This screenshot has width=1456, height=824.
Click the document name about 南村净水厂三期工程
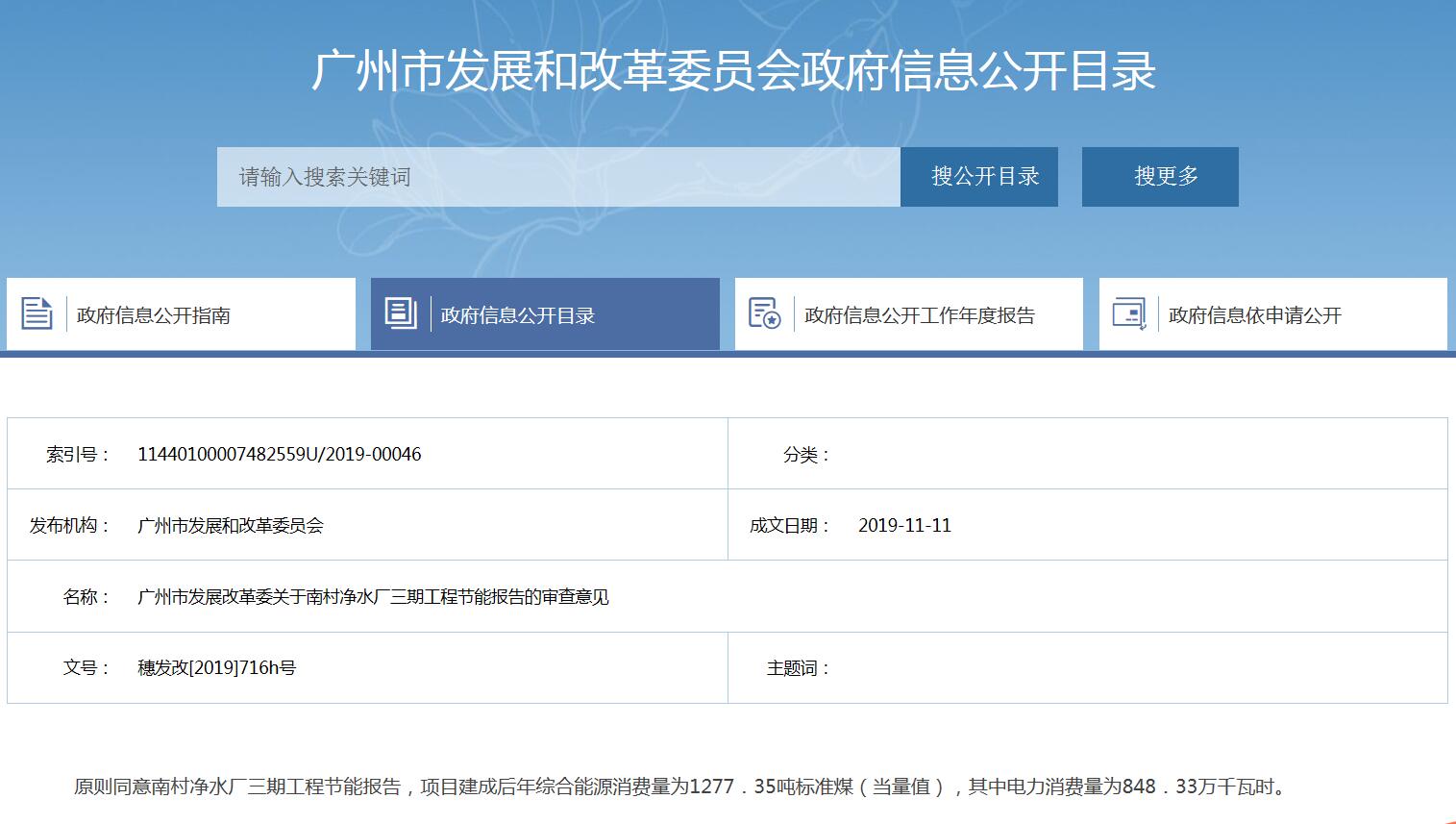(x=373, y=596)
